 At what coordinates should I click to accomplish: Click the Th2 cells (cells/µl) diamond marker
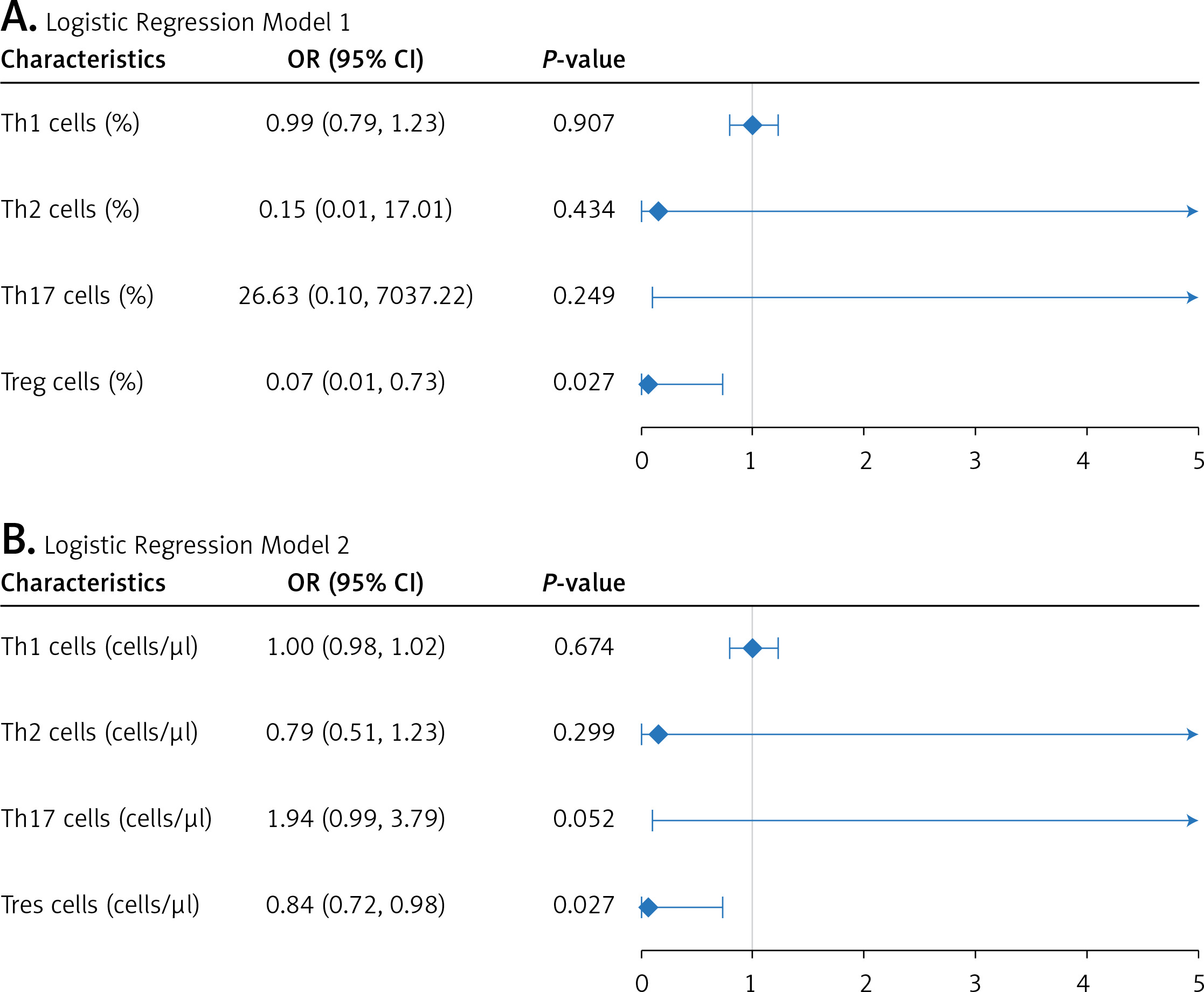[x=658, y=734]
